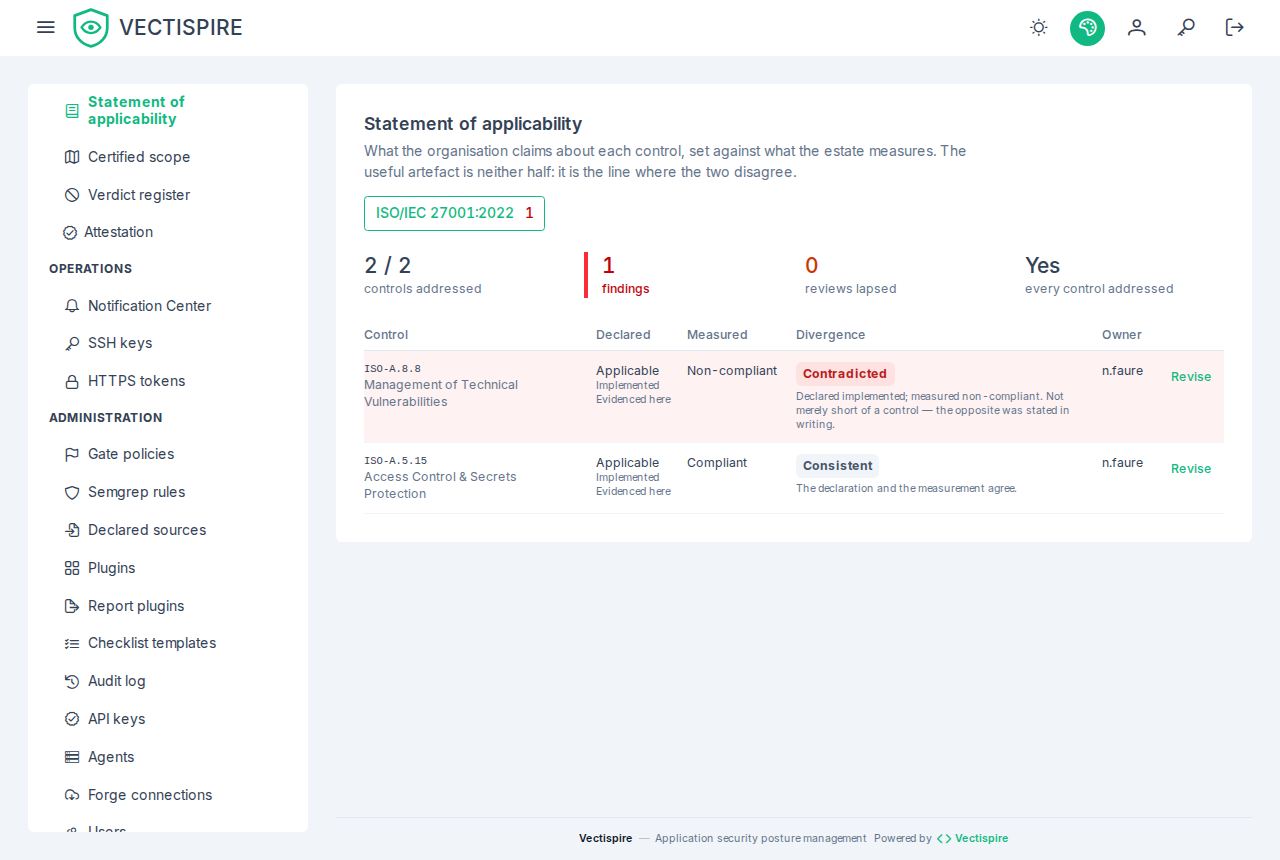Click the key icon in header

(x=1186, y=28)
